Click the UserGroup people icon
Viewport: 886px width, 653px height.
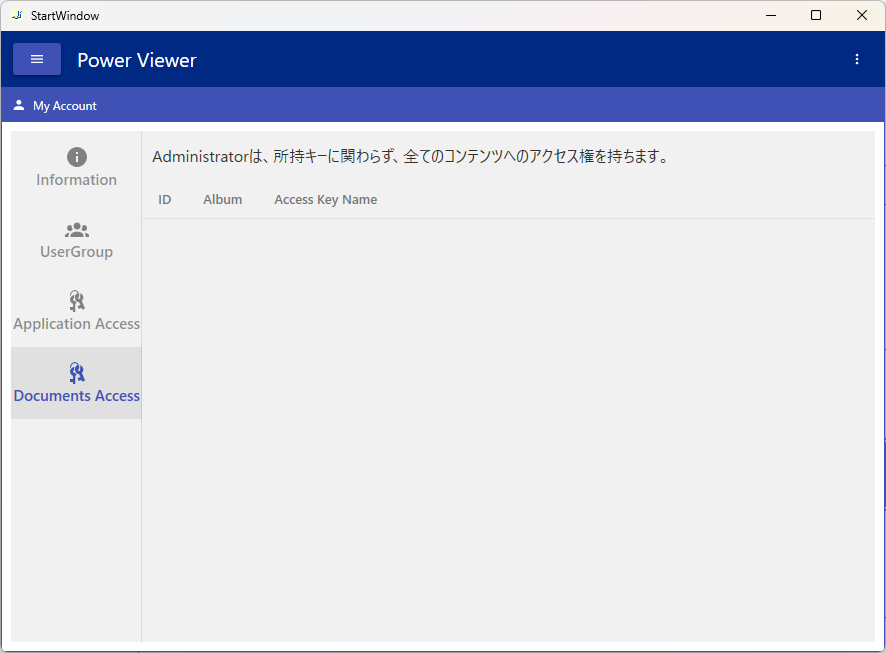(x=77, y=230)
